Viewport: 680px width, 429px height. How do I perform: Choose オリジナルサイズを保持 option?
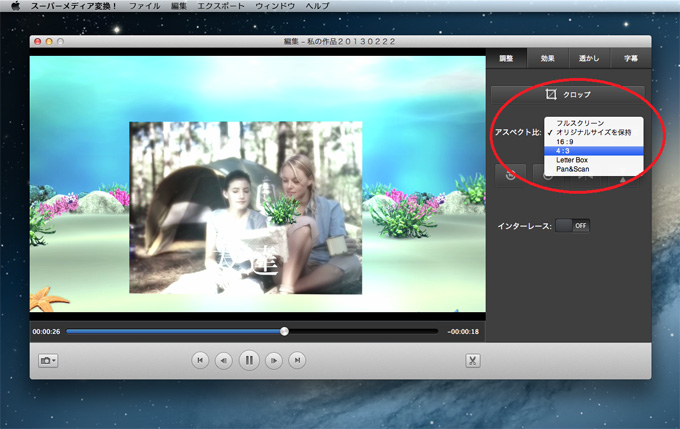coord(594,132)
